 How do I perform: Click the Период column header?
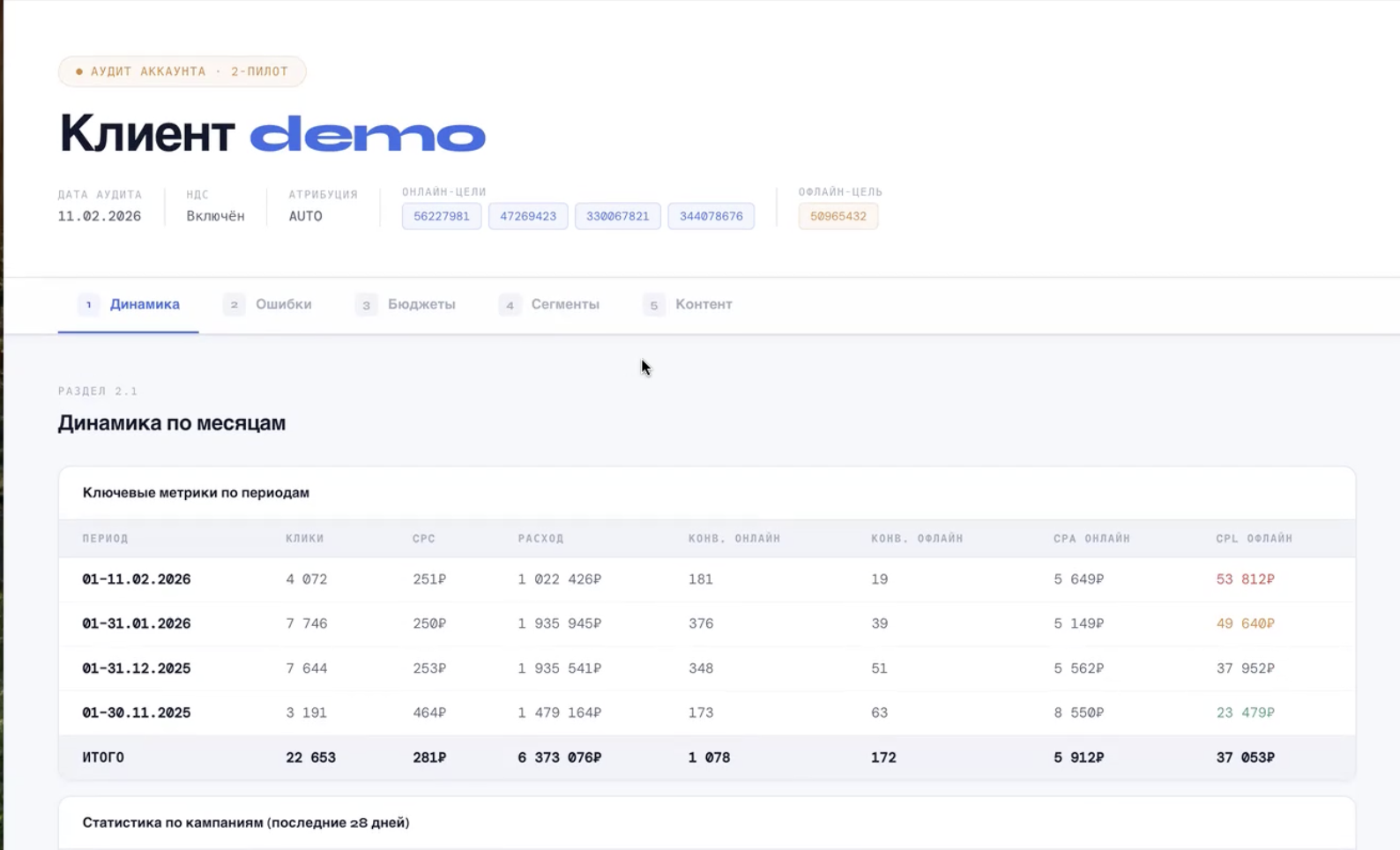coord(105,538)
